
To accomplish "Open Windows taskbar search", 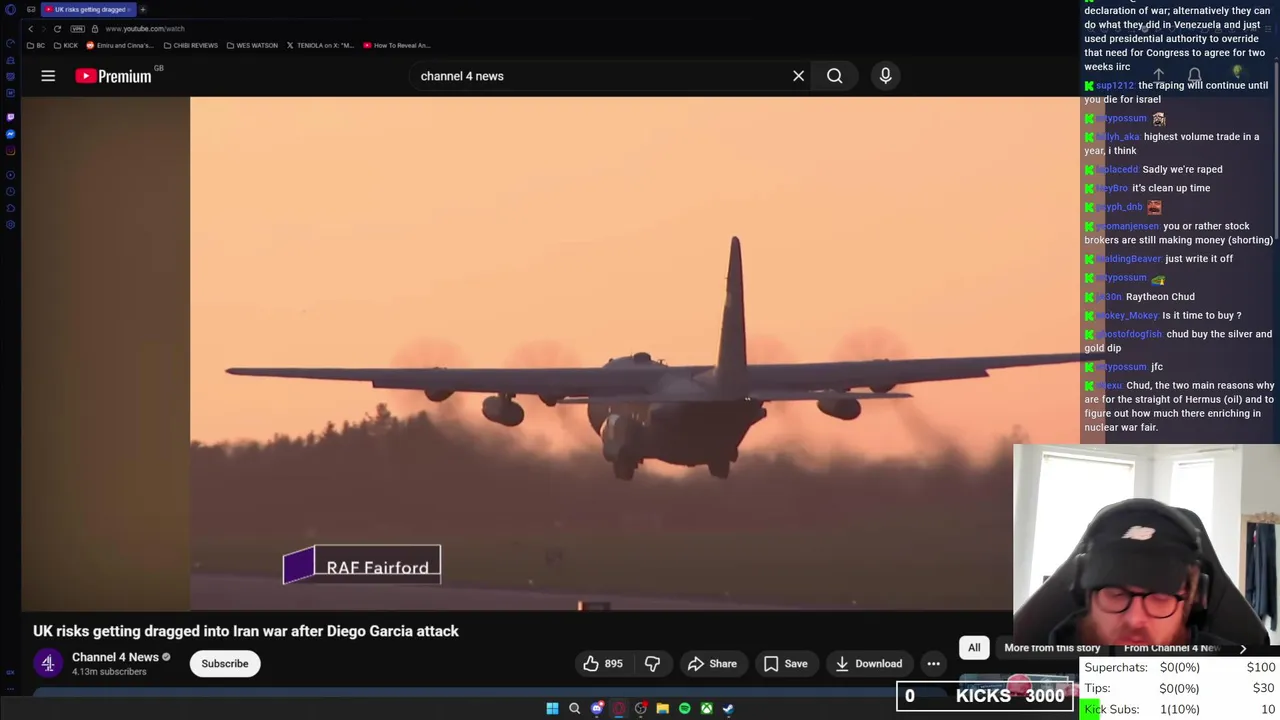I will click(574, 709).
